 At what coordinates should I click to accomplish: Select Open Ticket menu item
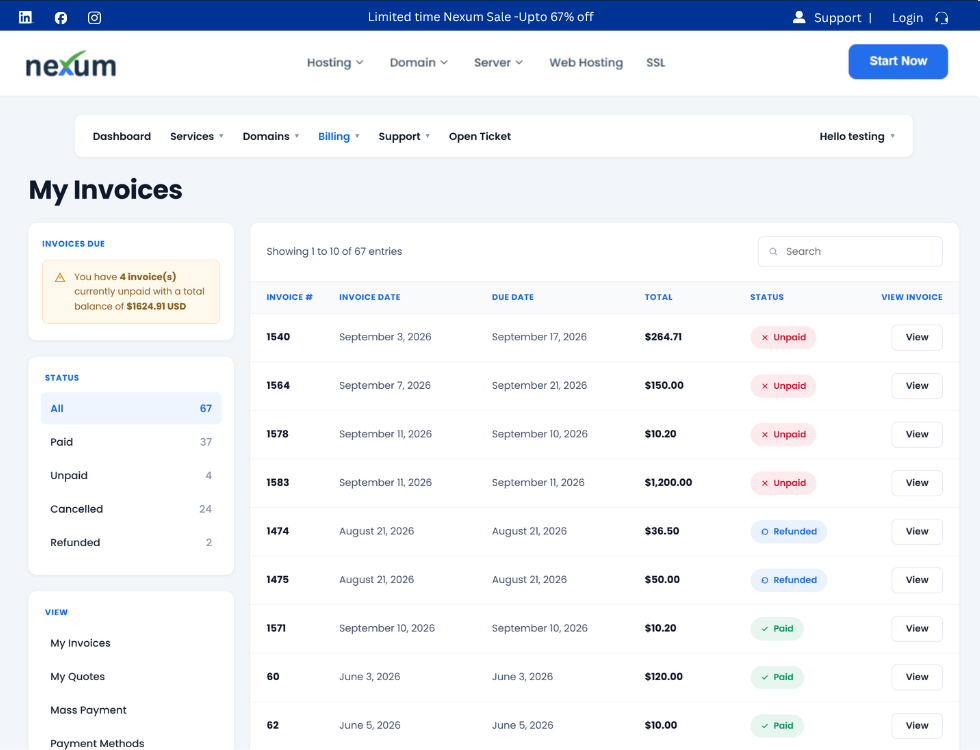tap(479, 136)
